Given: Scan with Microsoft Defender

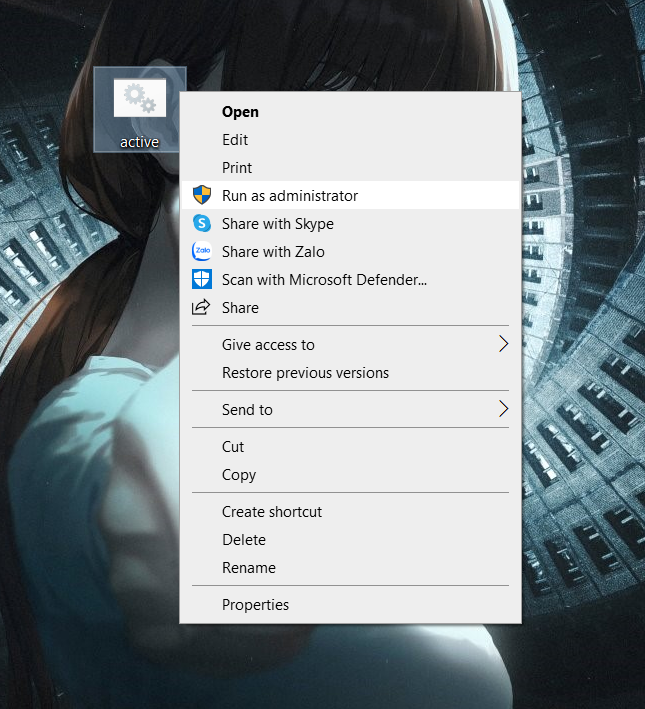Looking at the screenshot, I should pyautogui.click(x=351, y=279).
